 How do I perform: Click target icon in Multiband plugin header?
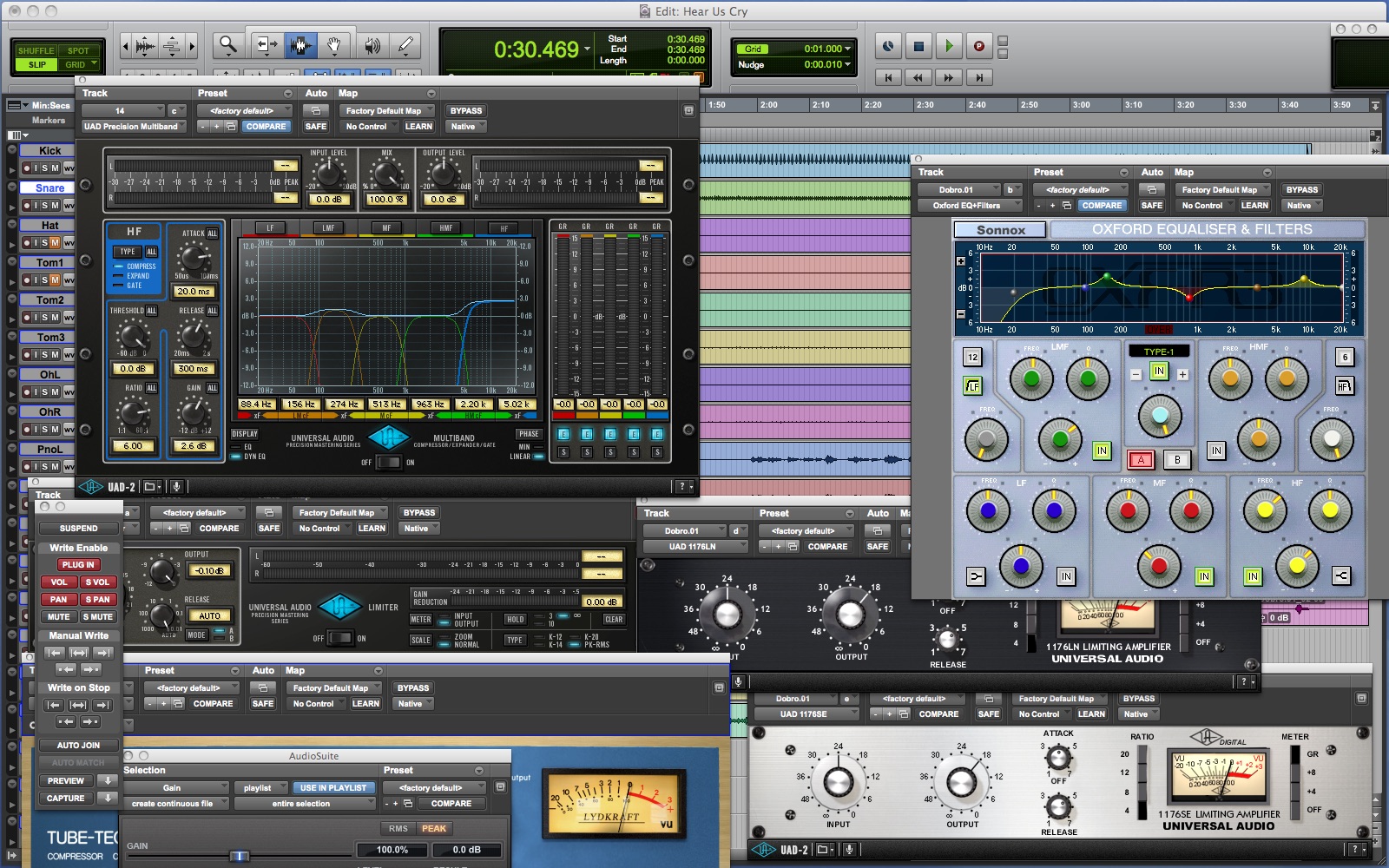point(688,110)
